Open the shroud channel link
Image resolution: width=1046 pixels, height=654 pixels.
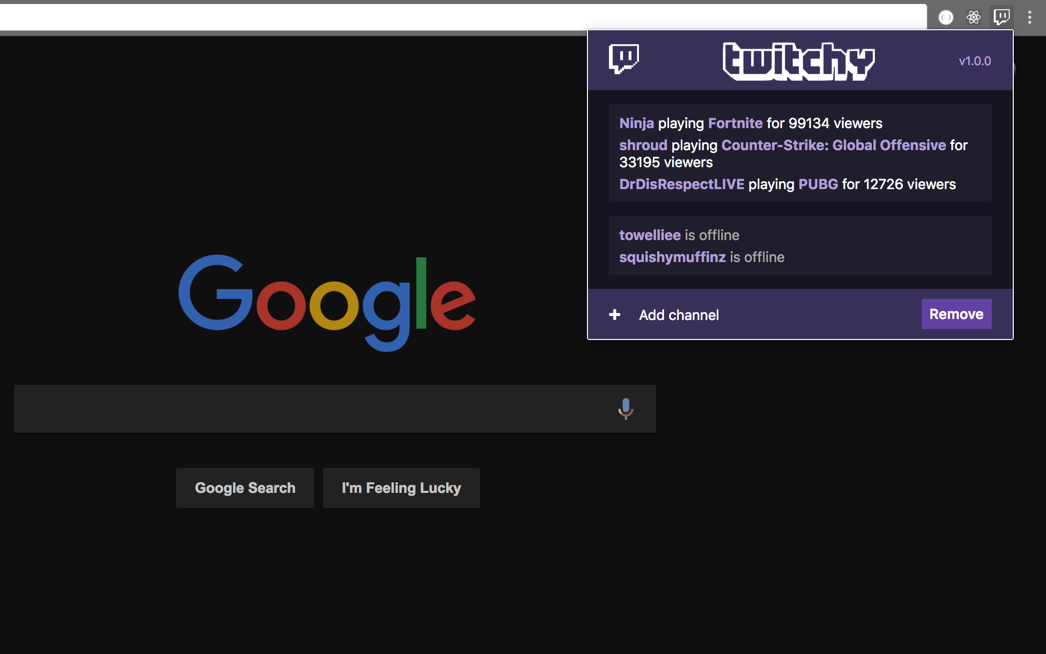pyautogui.click(x=643, y=145)
